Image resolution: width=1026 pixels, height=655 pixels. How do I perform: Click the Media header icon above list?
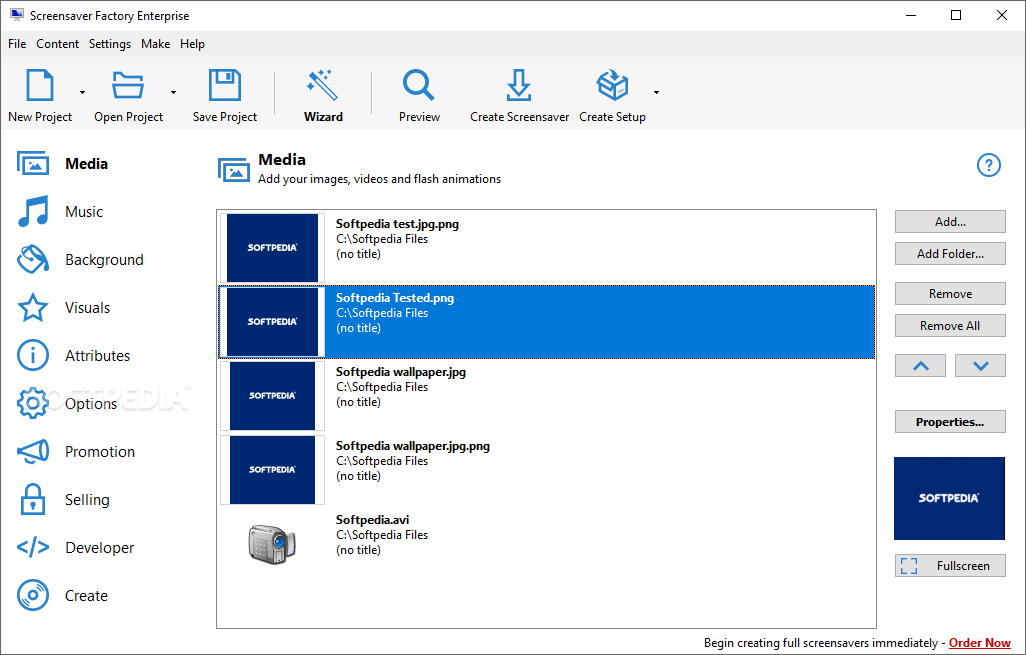[234, 170]
